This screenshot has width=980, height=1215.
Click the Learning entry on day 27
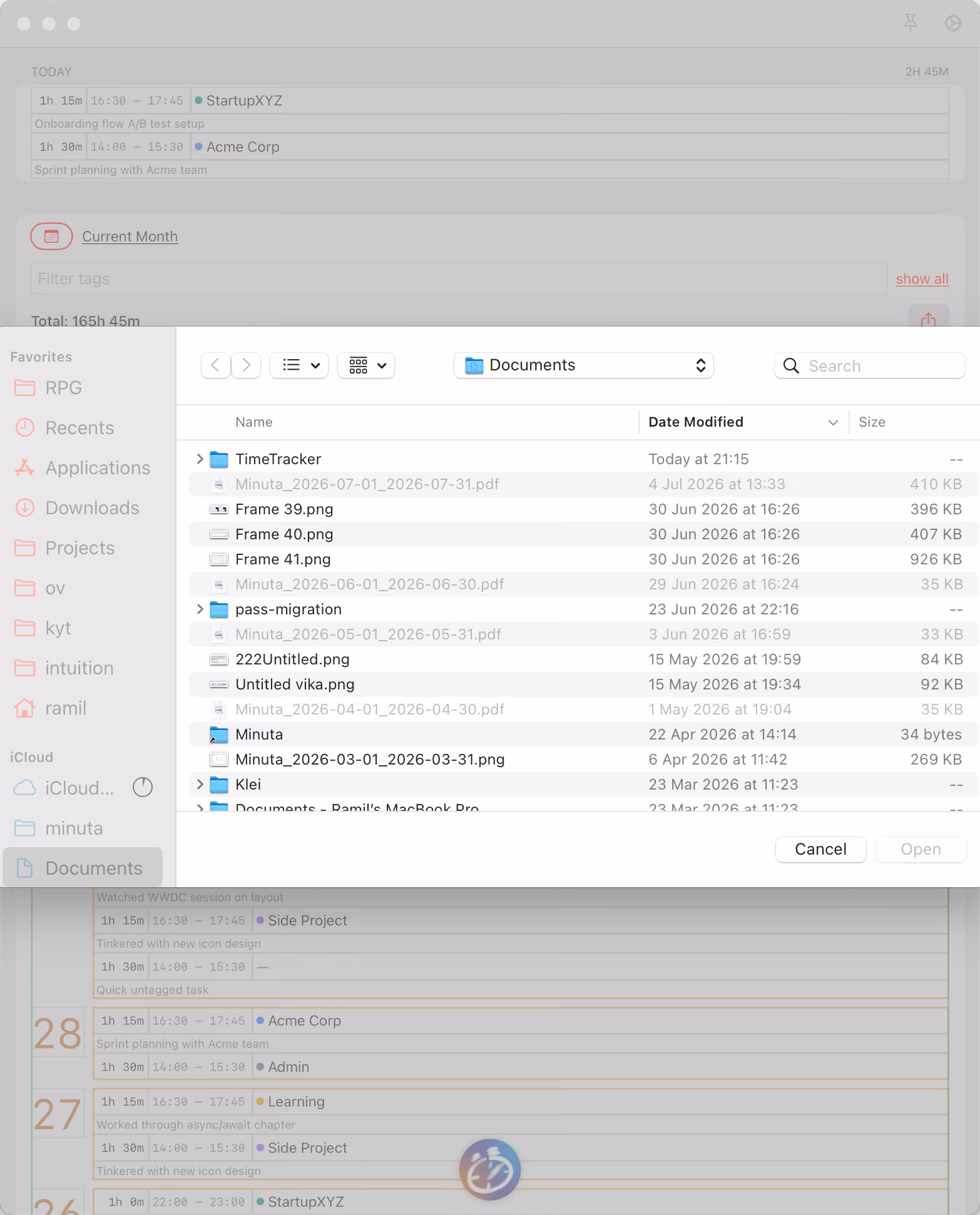(521, 1102)
